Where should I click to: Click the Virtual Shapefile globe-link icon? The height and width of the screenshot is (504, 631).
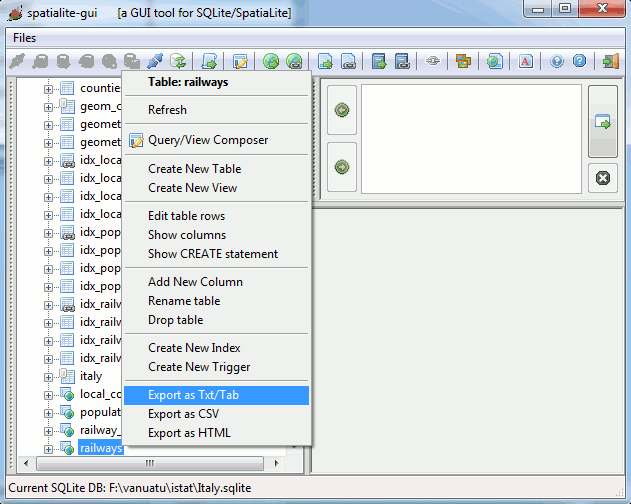[x=294, y=61]
